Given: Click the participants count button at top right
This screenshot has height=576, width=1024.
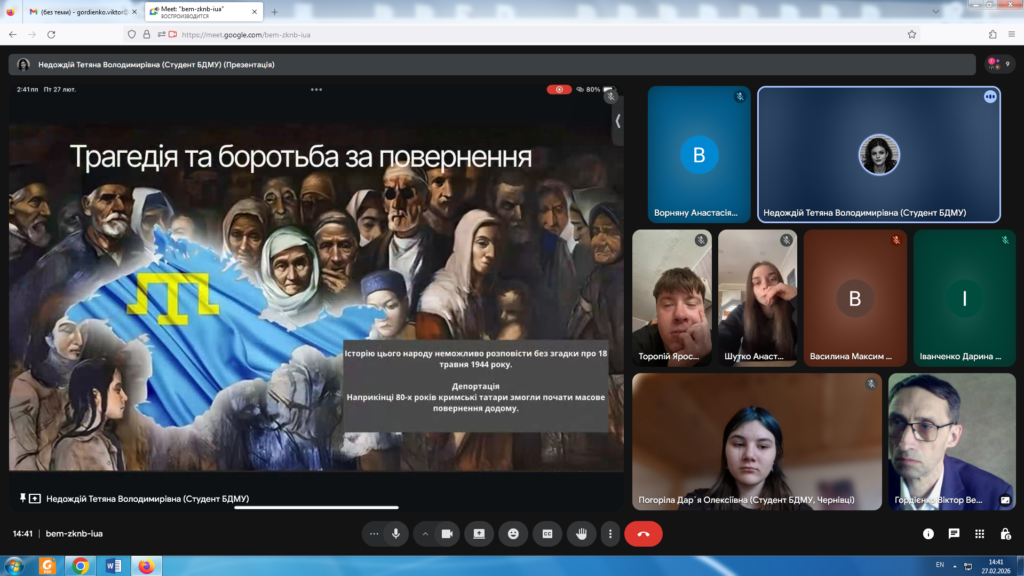Looking at the screenshot, I should pos(1000,64).
